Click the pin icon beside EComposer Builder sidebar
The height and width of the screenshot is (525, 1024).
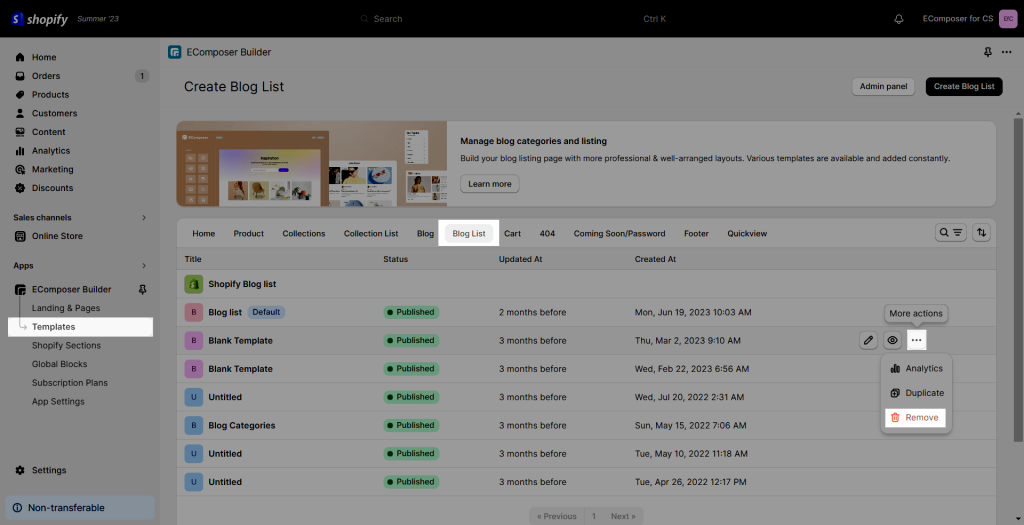143,289
